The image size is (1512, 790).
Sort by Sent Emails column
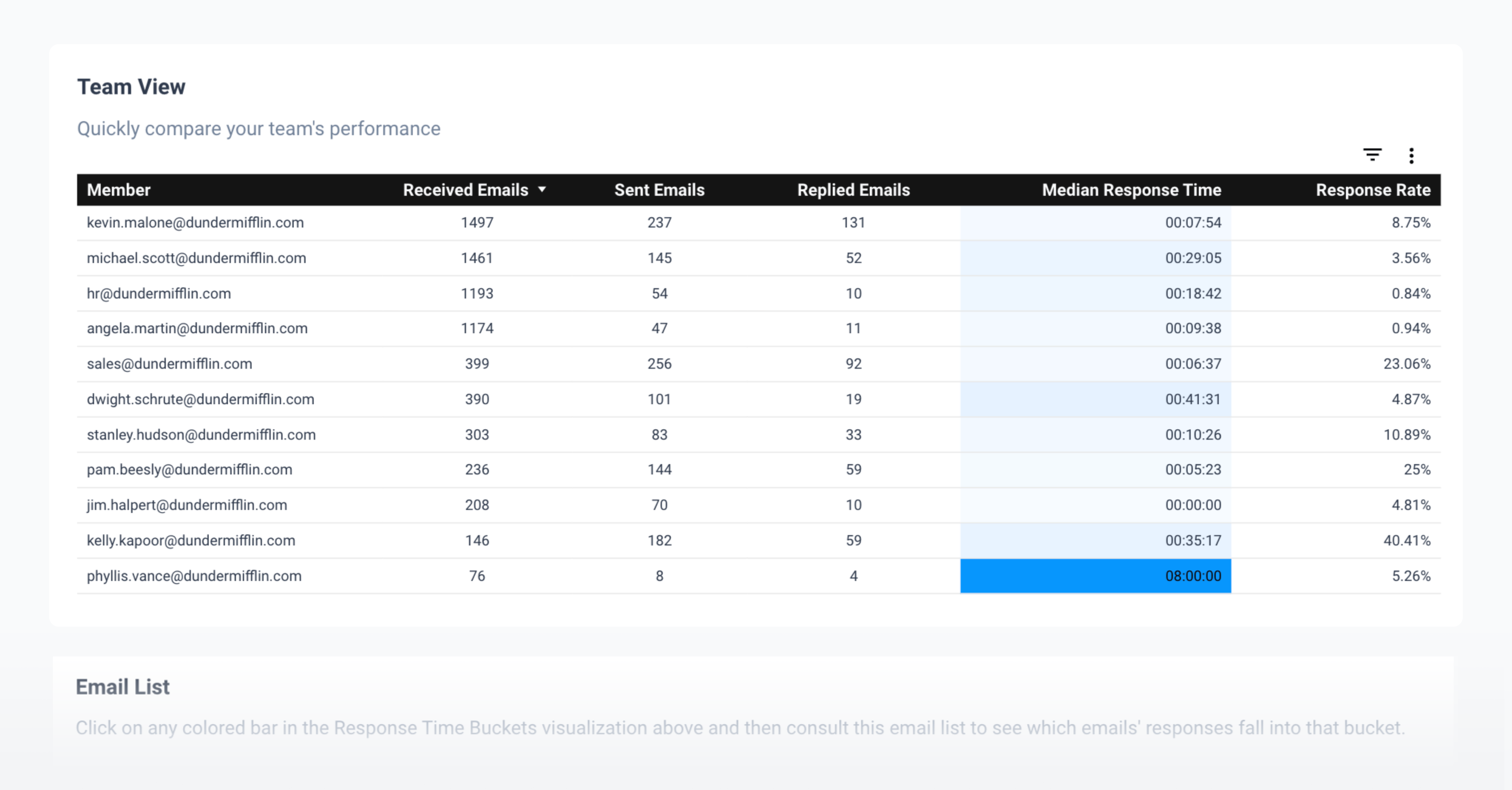(x=659, y=190)
